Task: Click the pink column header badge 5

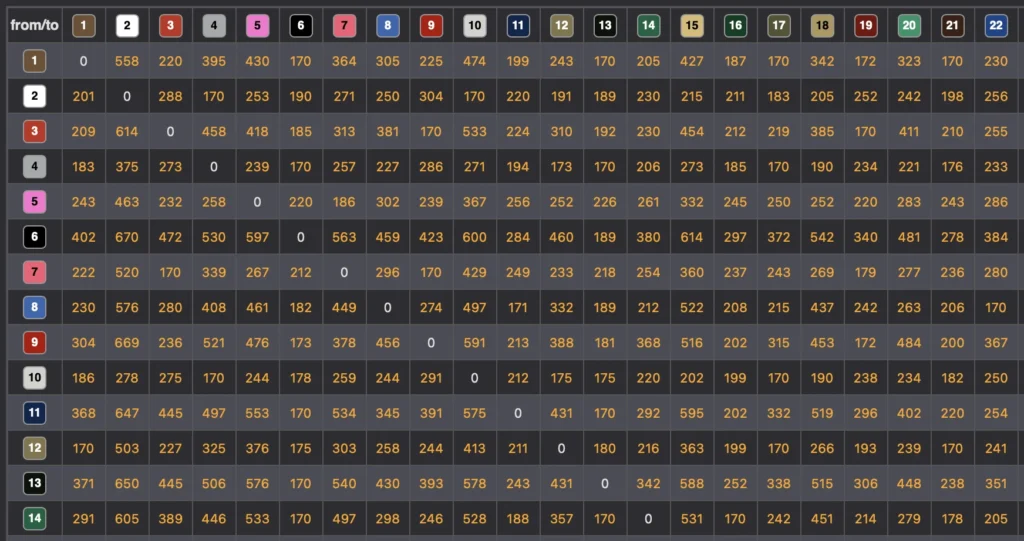Action: [x=257, y=25]
